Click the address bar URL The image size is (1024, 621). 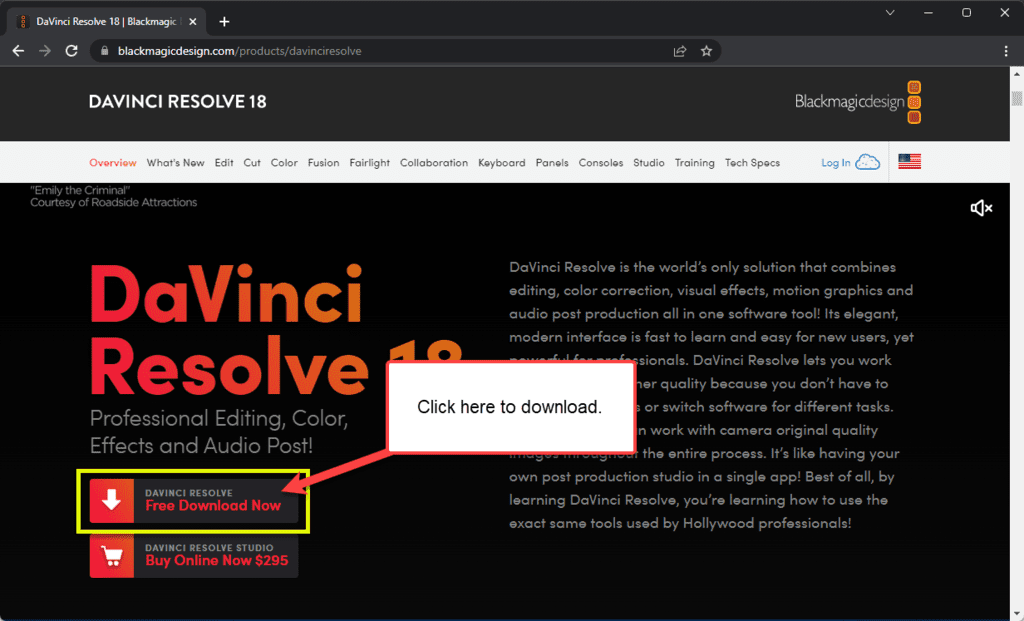[x=239, y=51]
